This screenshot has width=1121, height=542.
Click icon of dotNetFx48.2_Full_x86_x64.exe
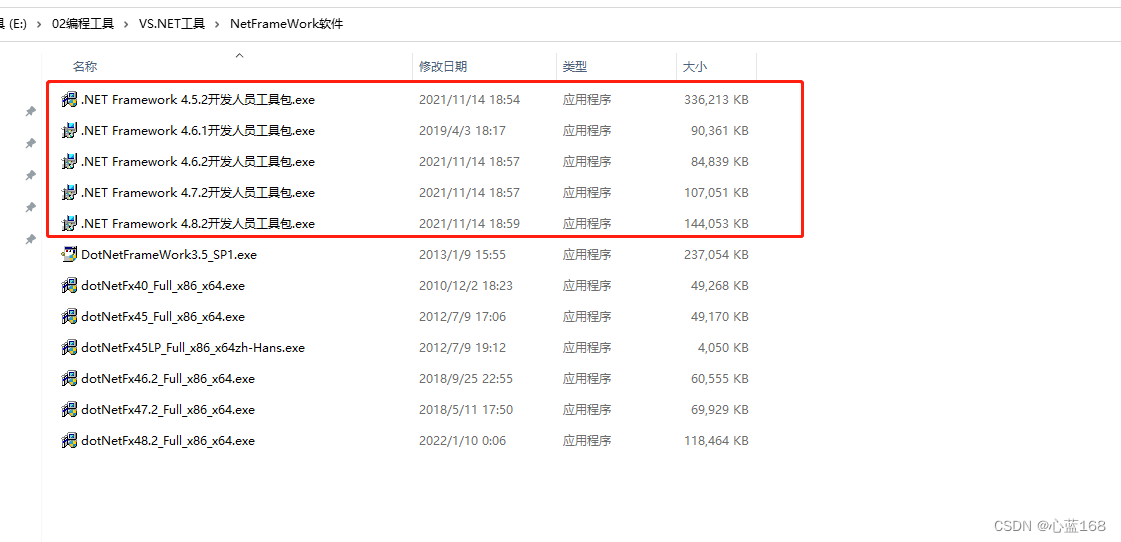coord(69,440)
